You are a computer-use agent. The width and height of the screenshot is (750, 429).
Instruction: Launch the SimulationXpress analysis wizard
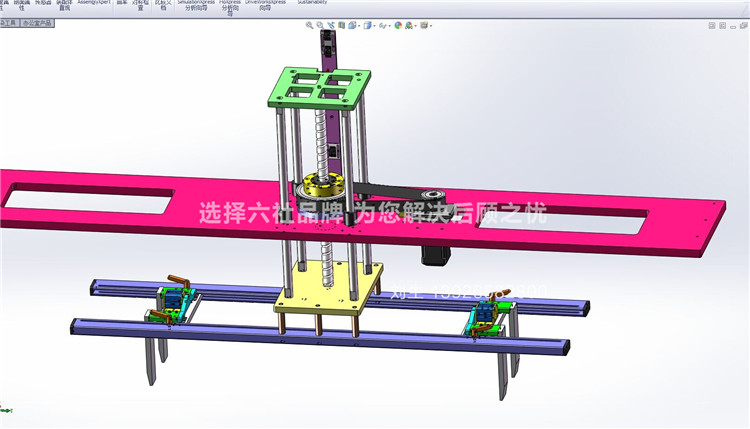196,5
